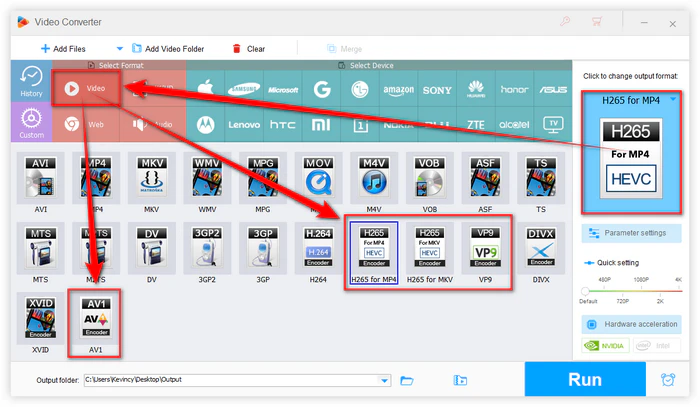This screenshot has height=407, width=700.
Task: Expand the output folder path dropdown
Action: (384, 380)
